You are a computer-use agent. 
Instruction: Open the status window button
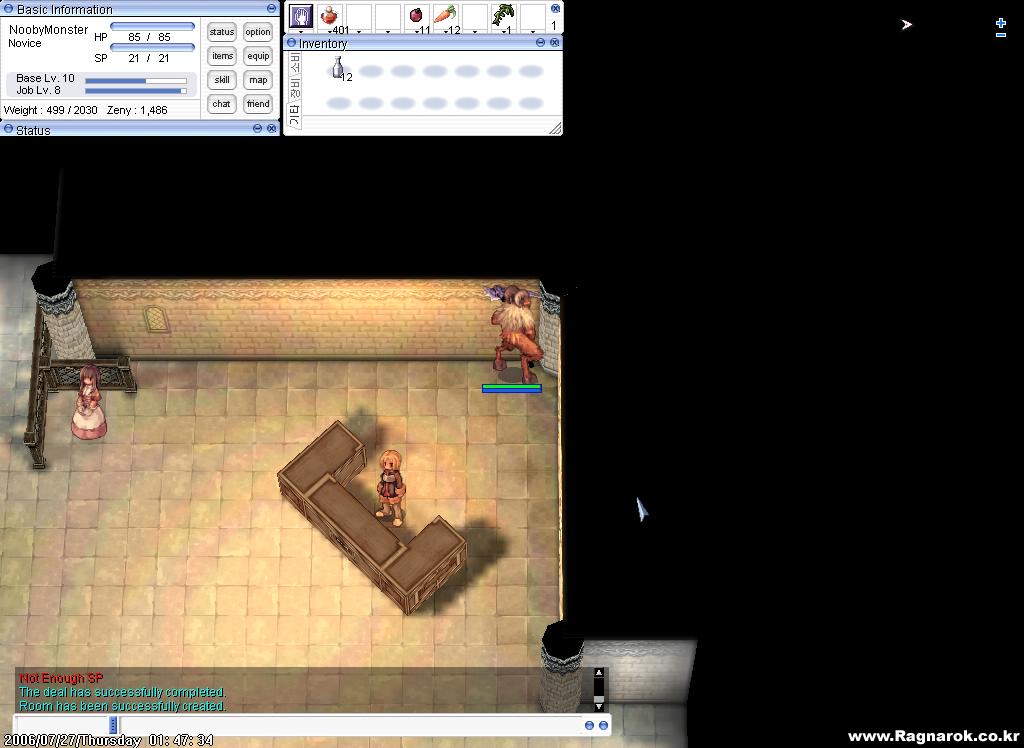pos(221,32)
